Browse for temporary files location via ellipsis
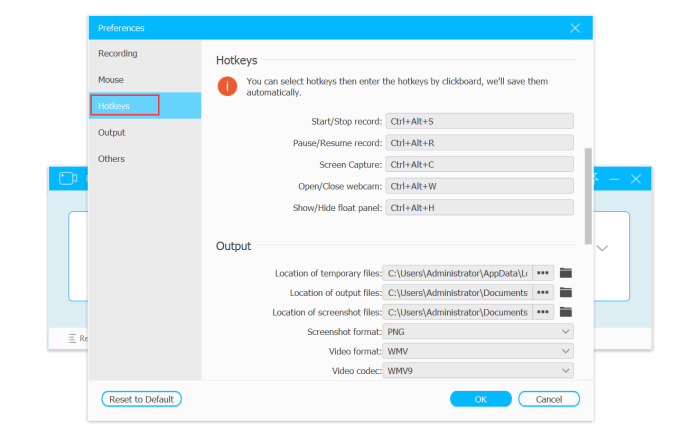This screenshot has width=700, height=441. pyautogui.click(x=543, y=273)
